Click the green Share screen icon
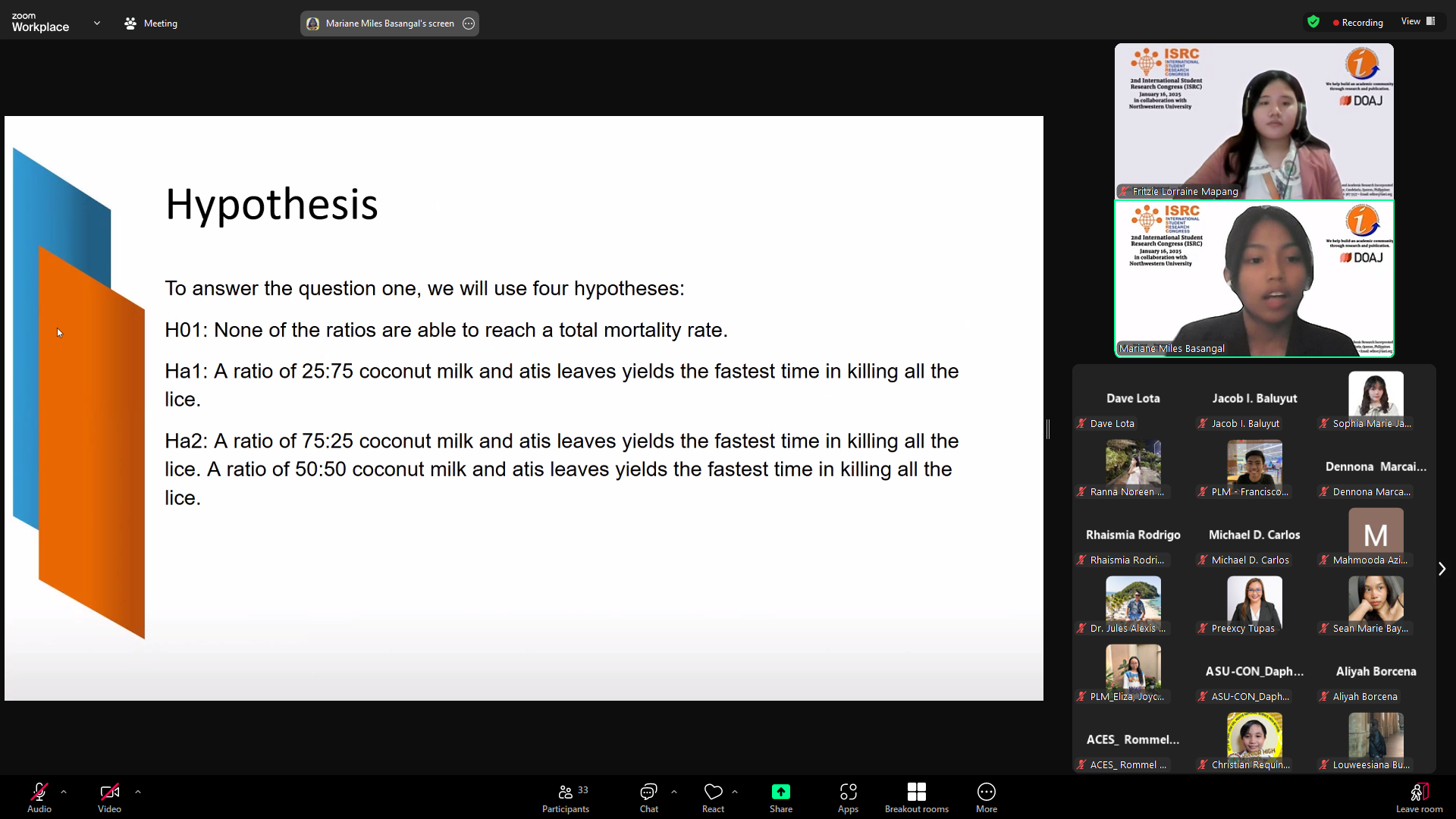This screenshot has width=1456, height=819. pos(780,792)
